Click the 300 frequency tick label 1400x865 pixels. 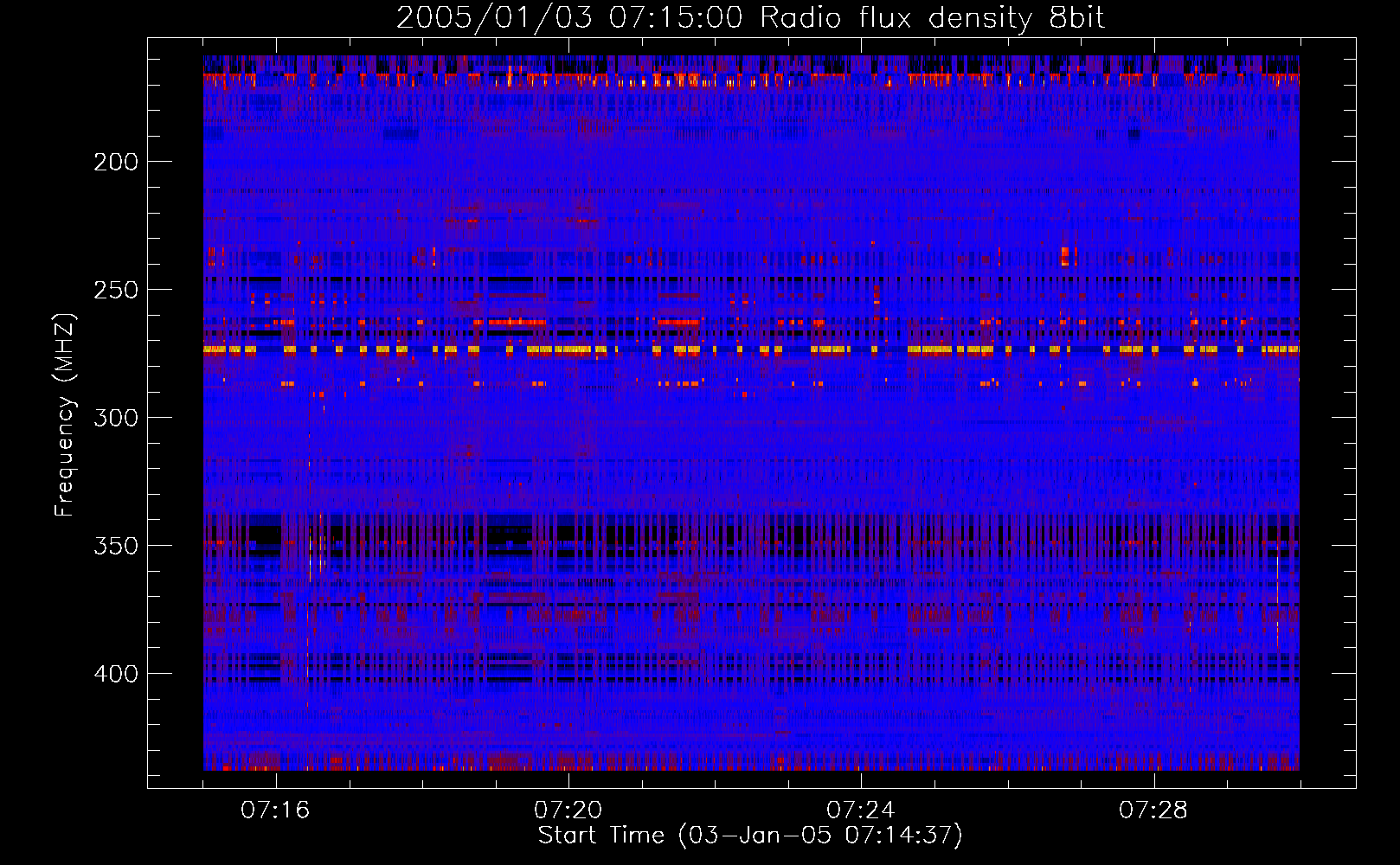[116, 418]
